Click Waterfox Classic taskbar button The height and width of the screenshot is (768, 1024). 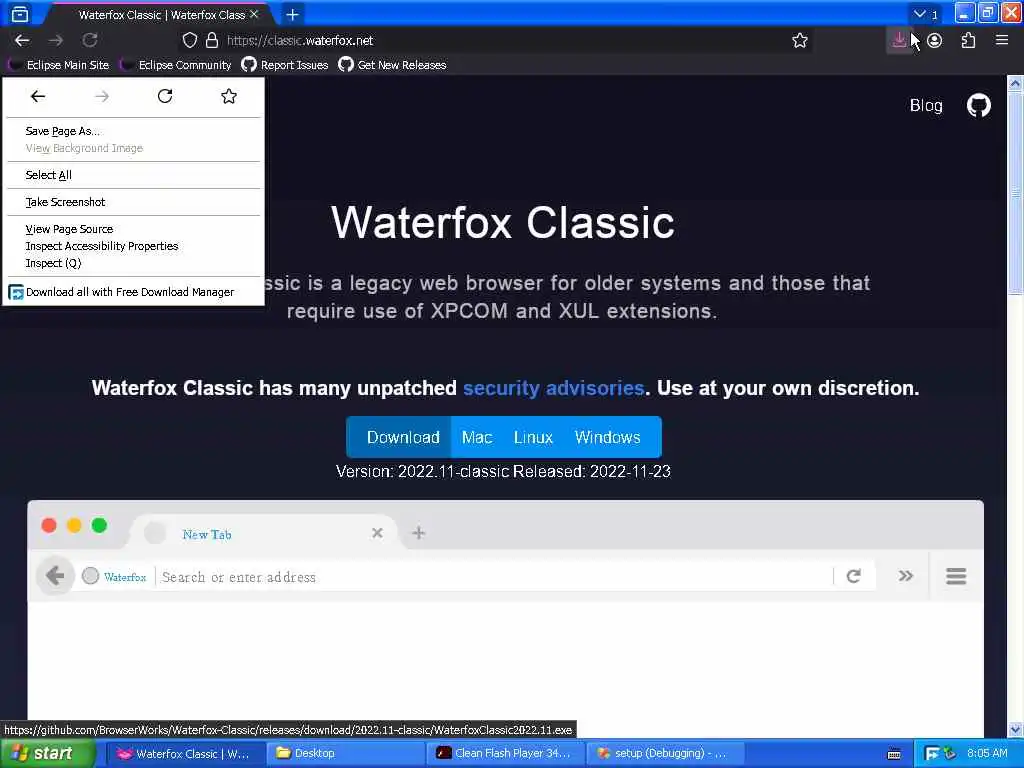(185, 754)
